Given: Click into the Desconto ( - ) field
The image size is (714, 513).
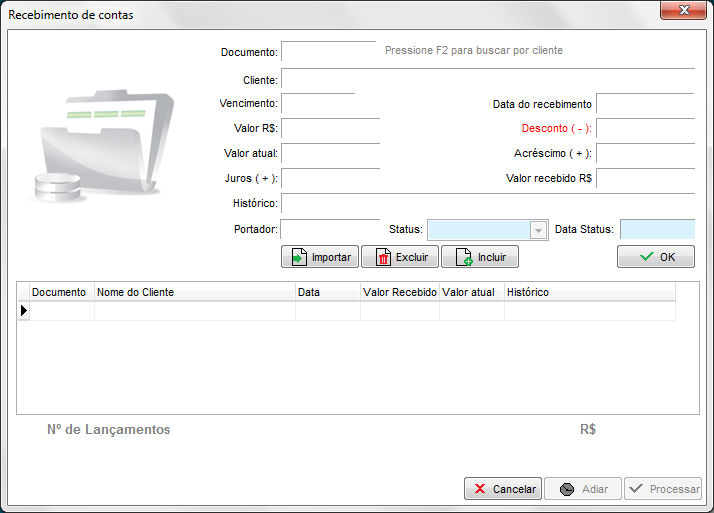Looking at the screenshot, I should (644, 129).
